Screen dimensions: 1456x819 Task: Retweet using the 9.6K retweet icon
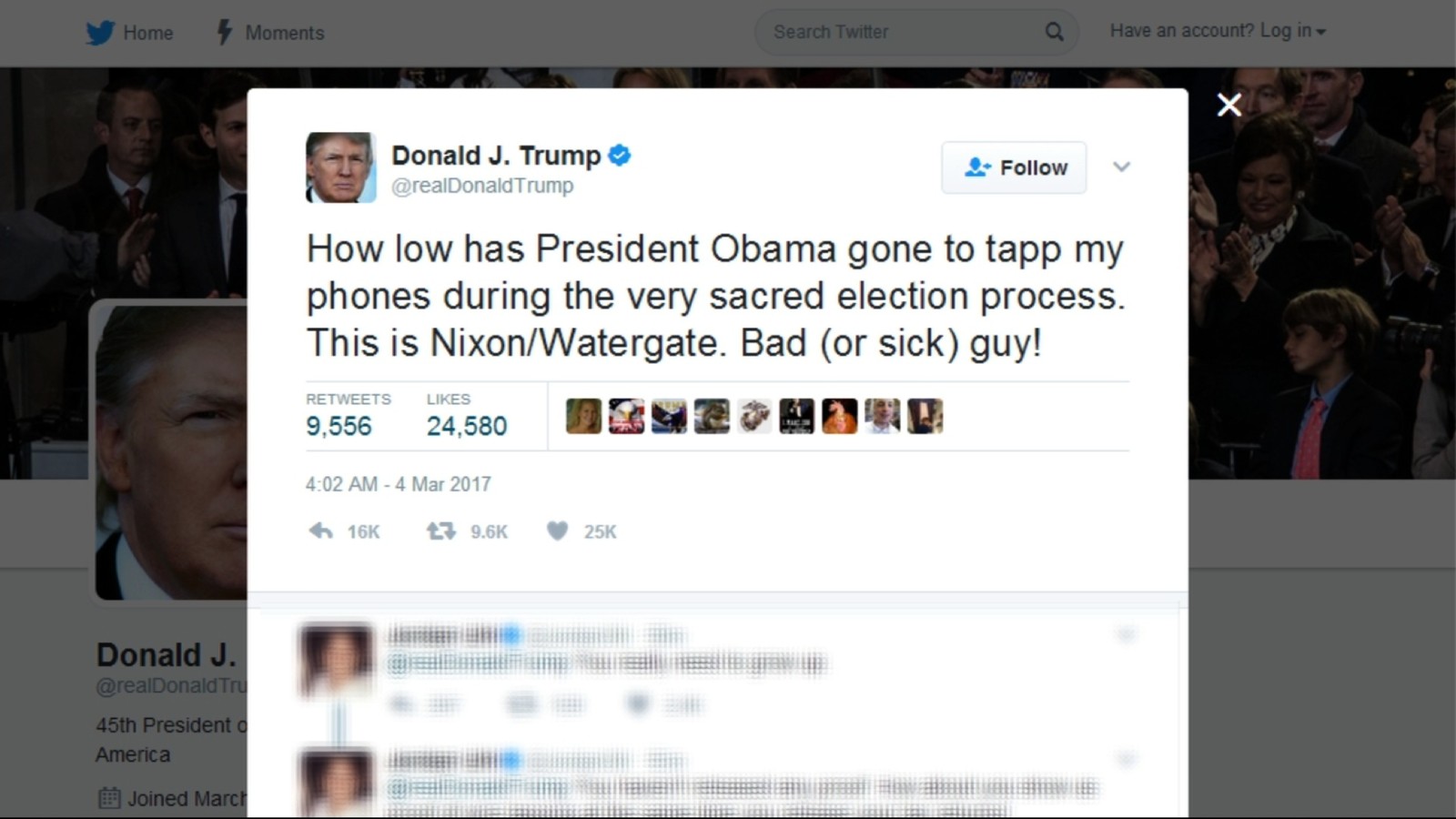click(441, 531)
